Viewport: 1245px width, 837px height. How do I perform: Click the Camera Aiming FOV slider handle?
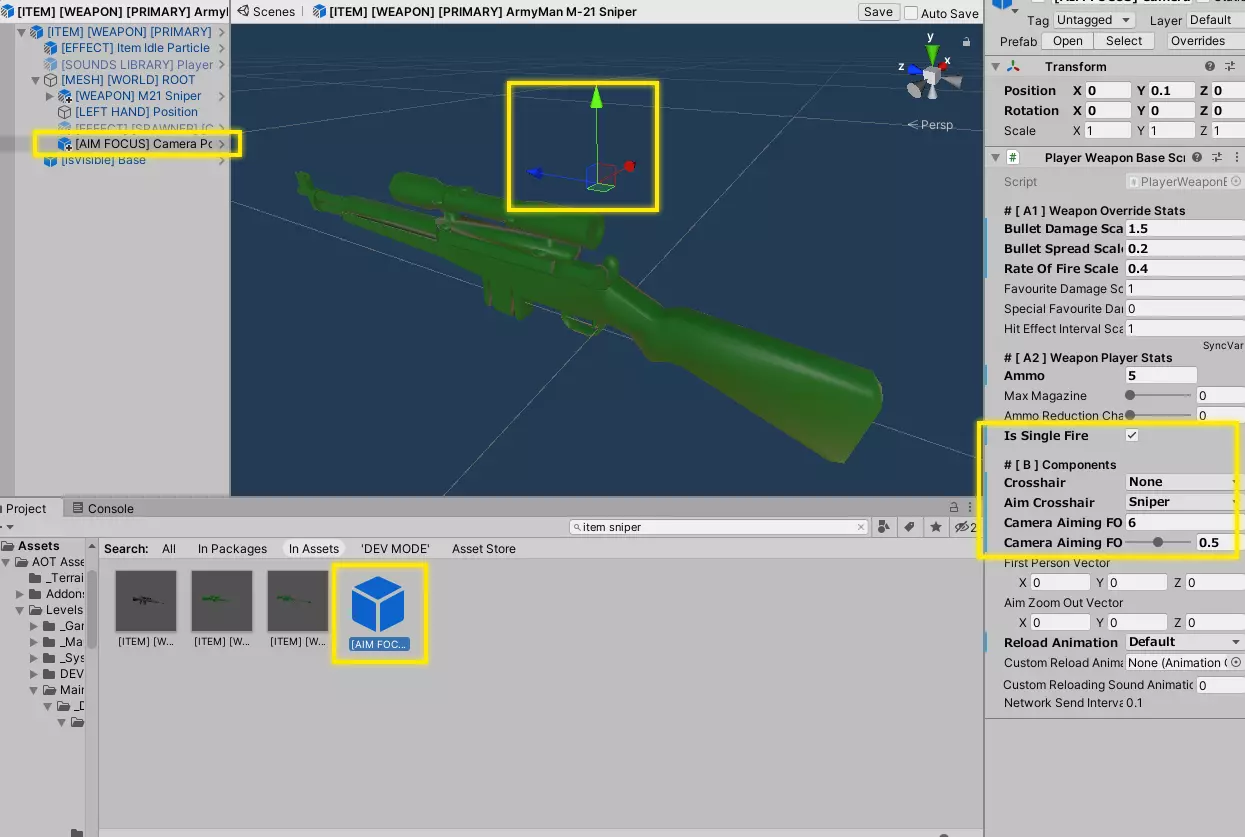point(1158,542)
